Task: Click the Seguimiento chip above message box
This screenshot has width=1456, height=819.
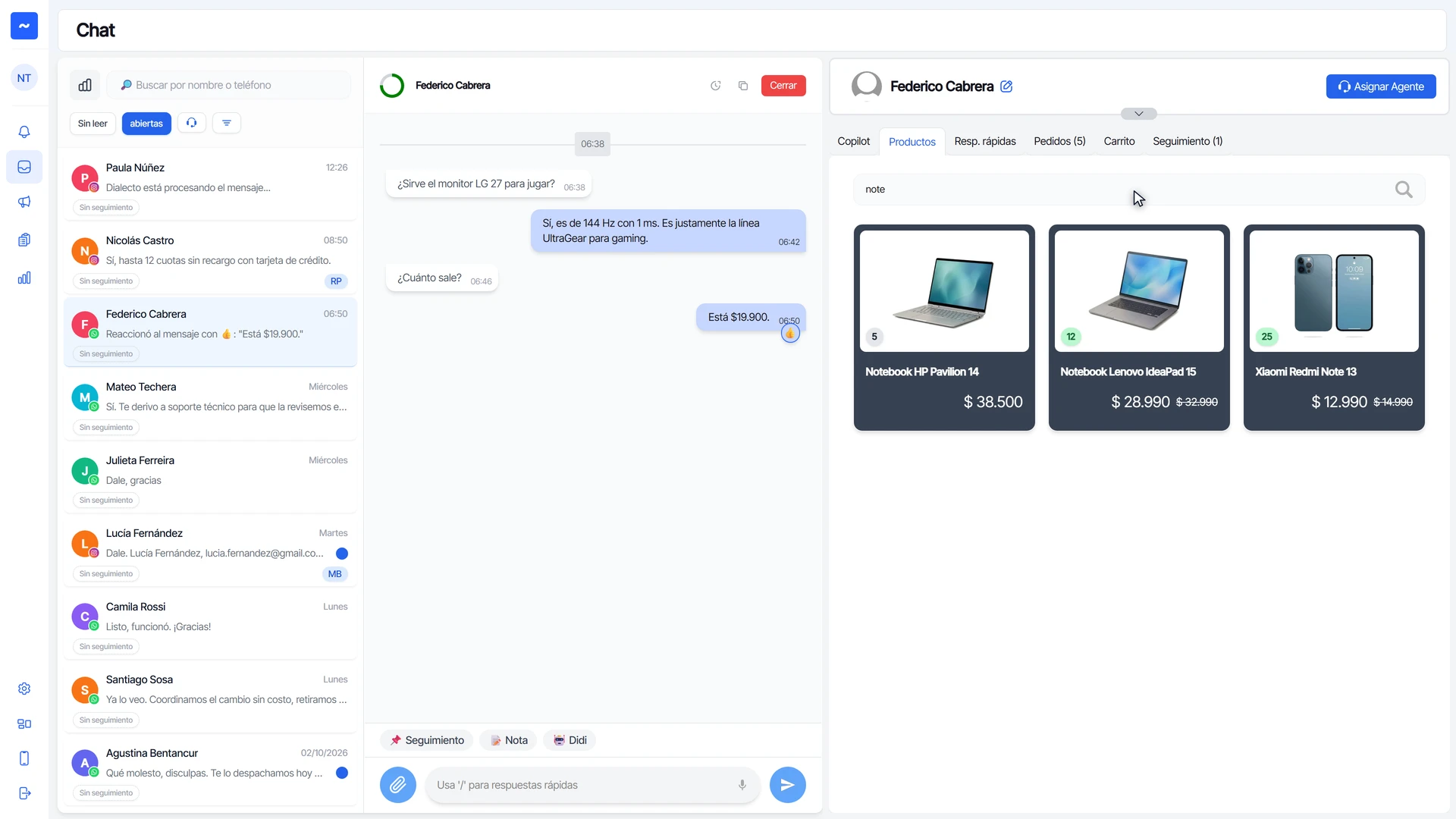Action: coord(427,740)
